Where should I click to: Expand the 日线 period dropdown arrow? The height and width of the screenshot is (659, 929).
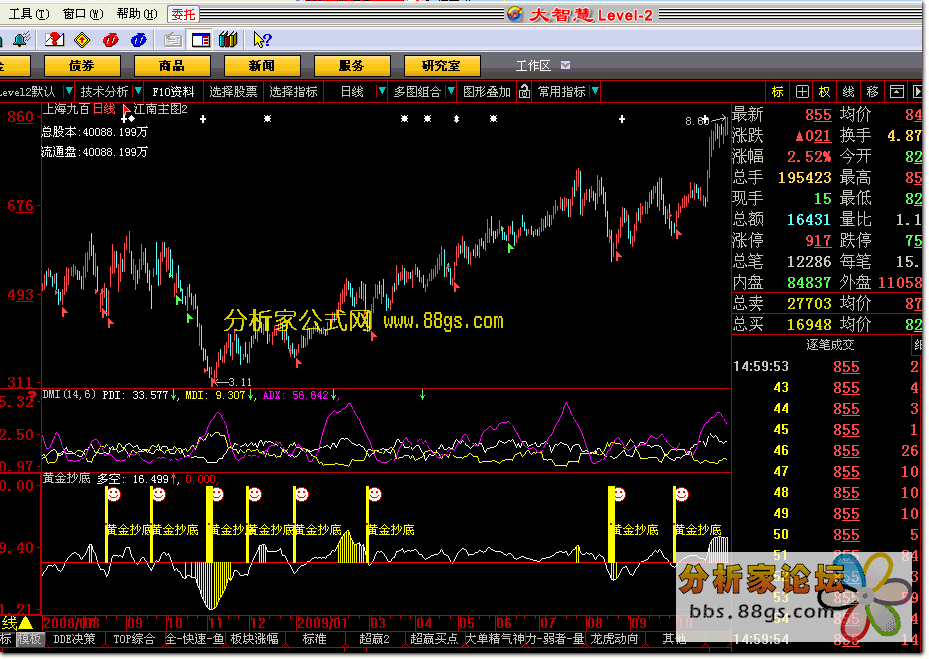coord(382,91)
